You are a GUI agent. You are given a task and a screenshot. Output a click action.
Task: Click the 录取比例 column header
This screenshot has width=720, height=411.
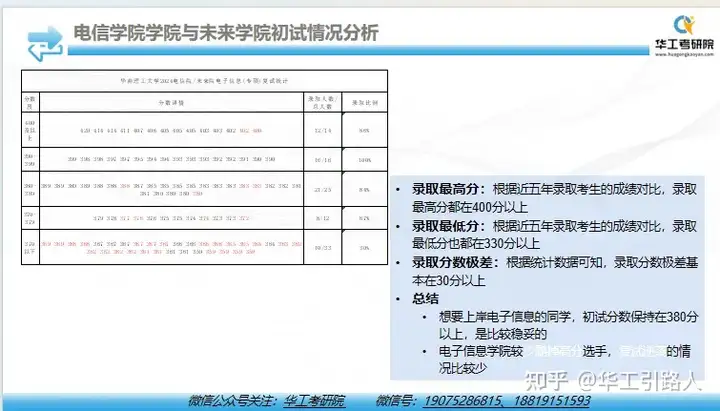coord(365,103)
